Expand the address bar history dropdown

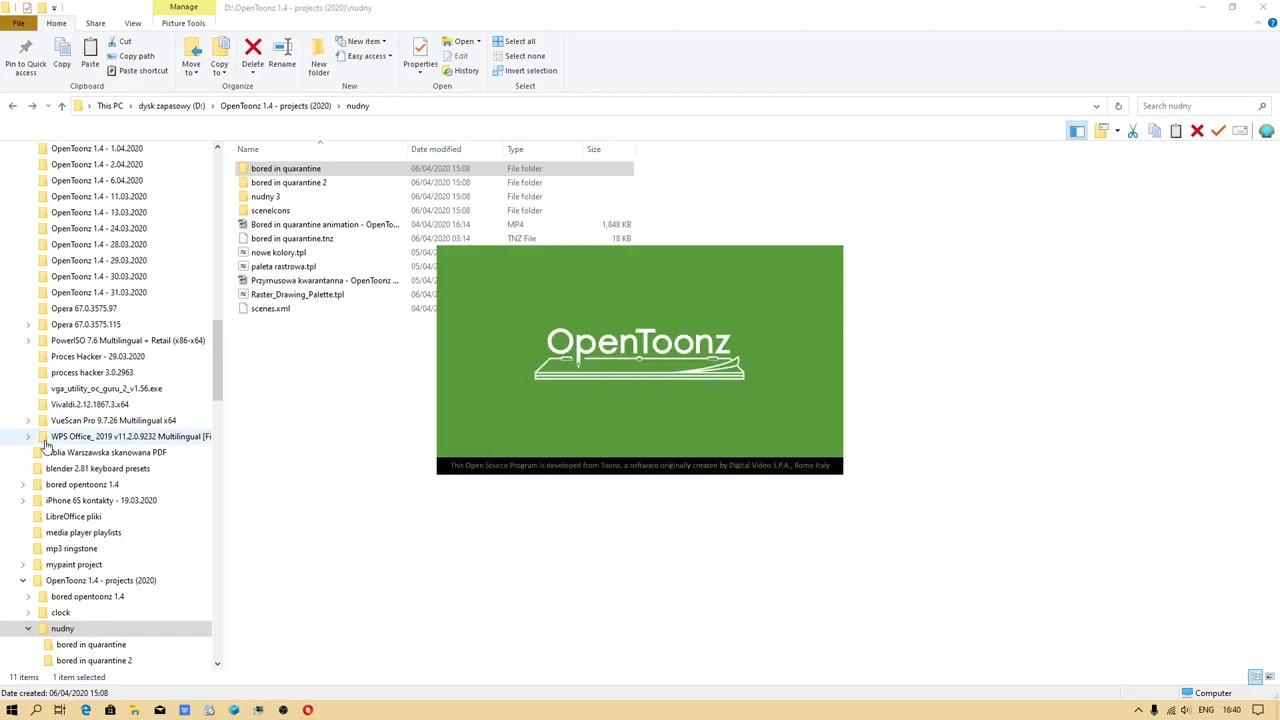pyautogui.click(x=1096, y=106)
